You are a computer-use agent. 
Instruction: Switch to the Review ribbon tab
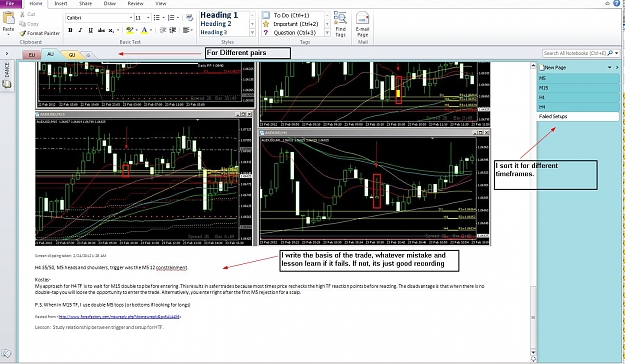tap(136, 3)
